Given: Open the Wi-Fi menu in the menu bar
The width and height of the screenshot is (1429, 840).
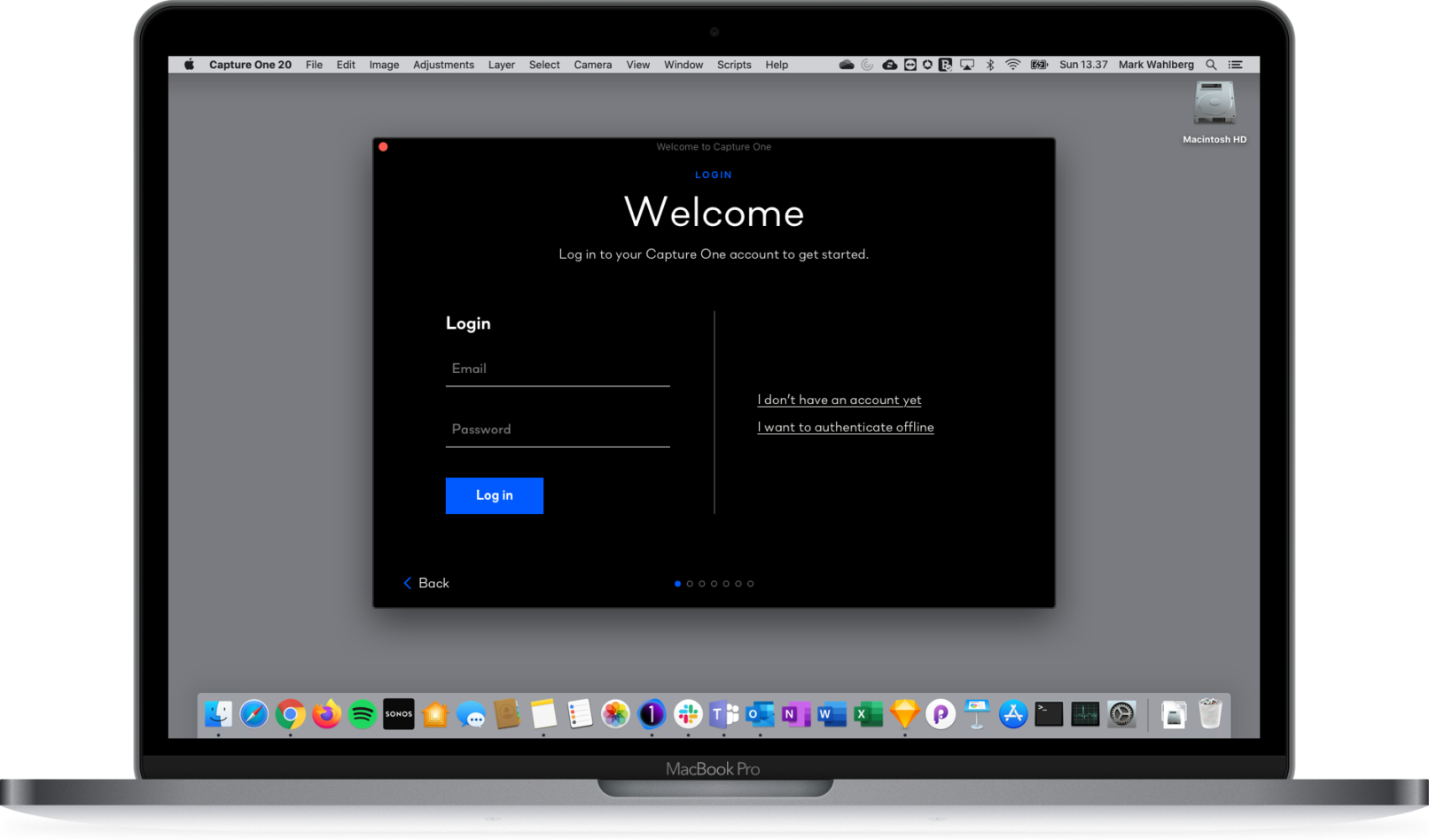Looking at the screenshot, I should pos(1012,64).
